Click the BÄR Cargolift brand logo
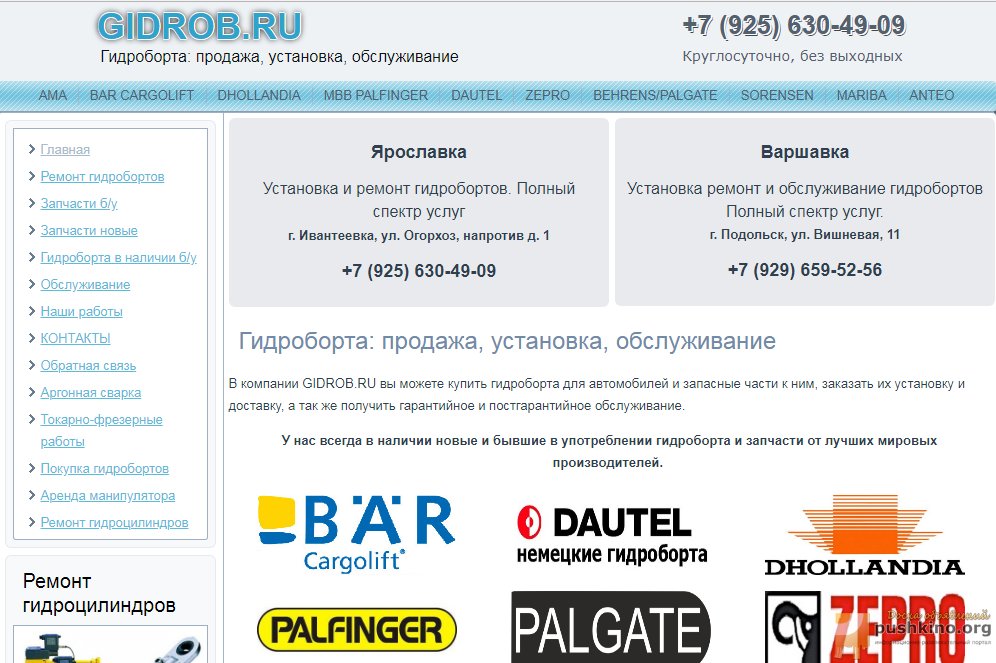The image size is (996, 663). (x=355, y=532)
